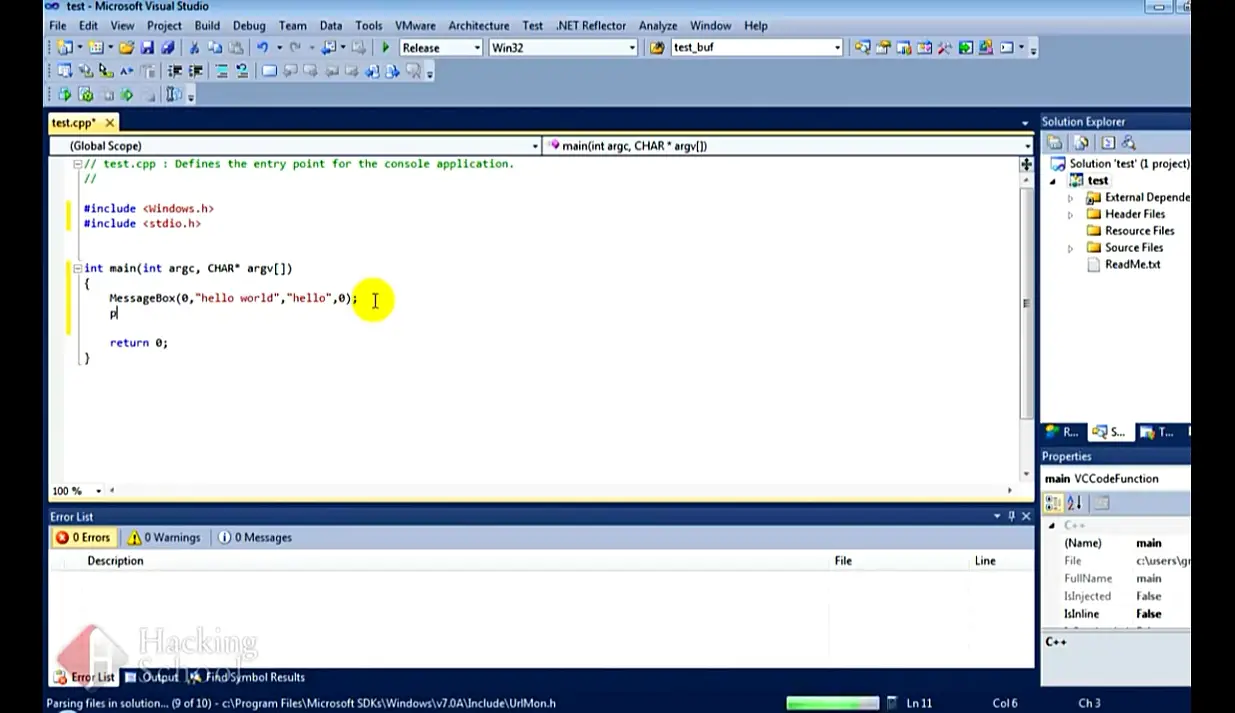
Task: Cut selection using the scissors icon
Action: [x=194, y=47]
